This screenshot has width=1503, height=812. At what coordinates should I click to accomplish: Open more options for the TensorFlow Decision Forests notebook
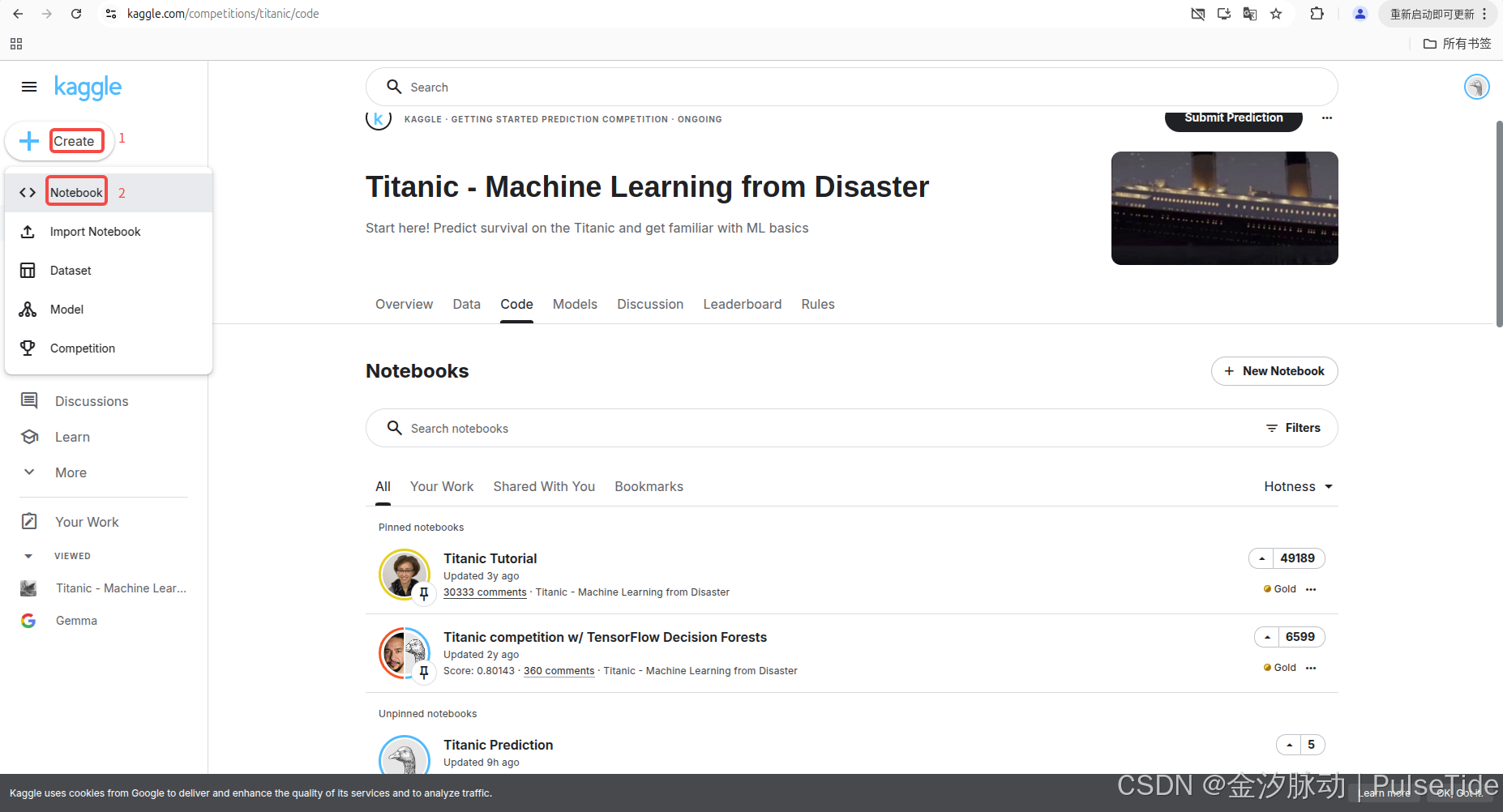pyautogui.click(x=1311, y=668)
